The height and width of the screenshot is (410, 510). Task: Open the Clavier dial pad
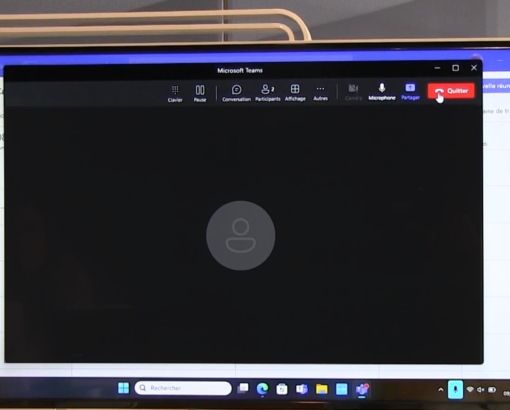(x=175, y=94)
